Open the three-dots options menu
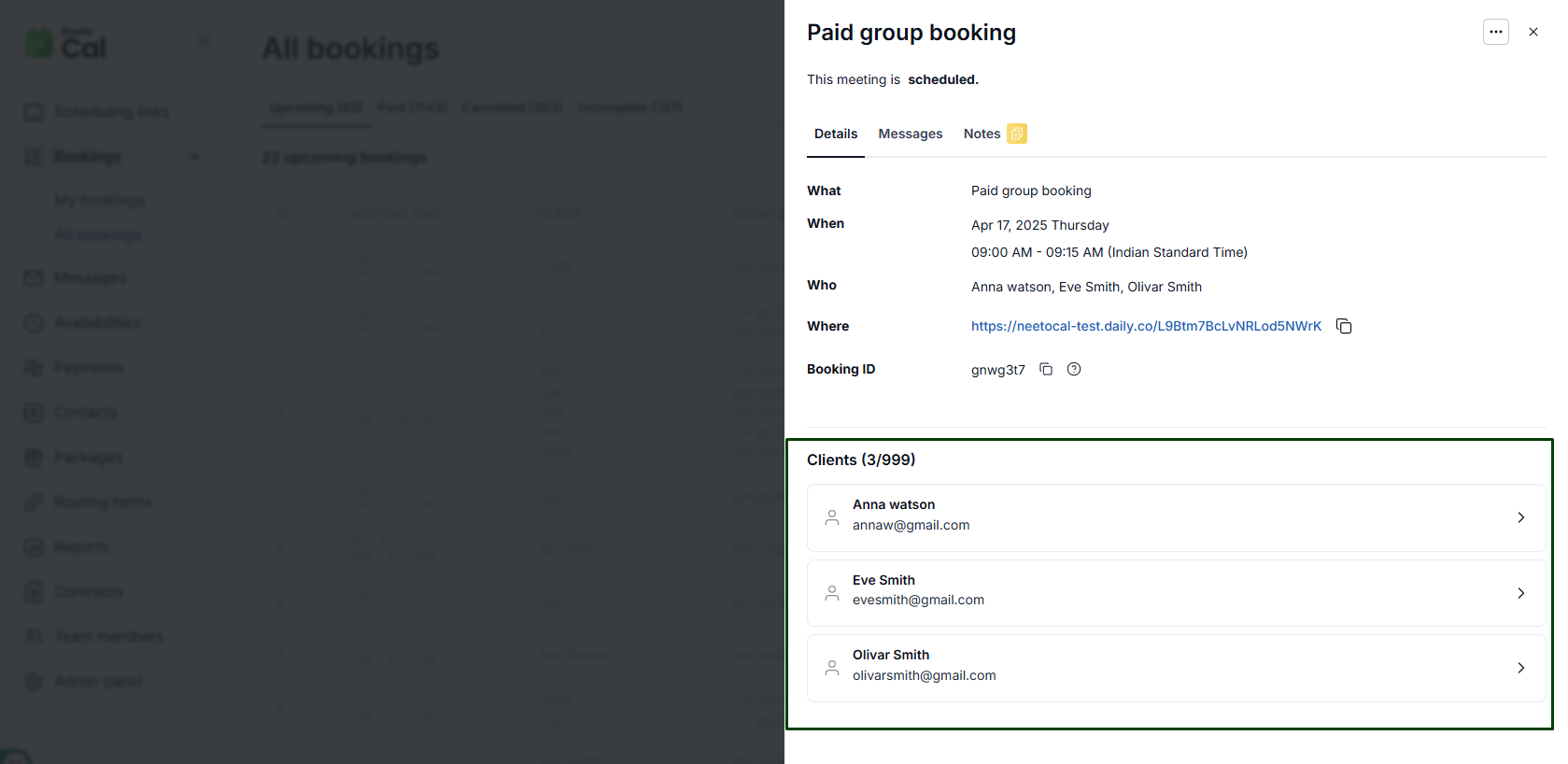The width and height of the screenshot is (1568, 764). pyautogui.click(x=1495, y=32)
